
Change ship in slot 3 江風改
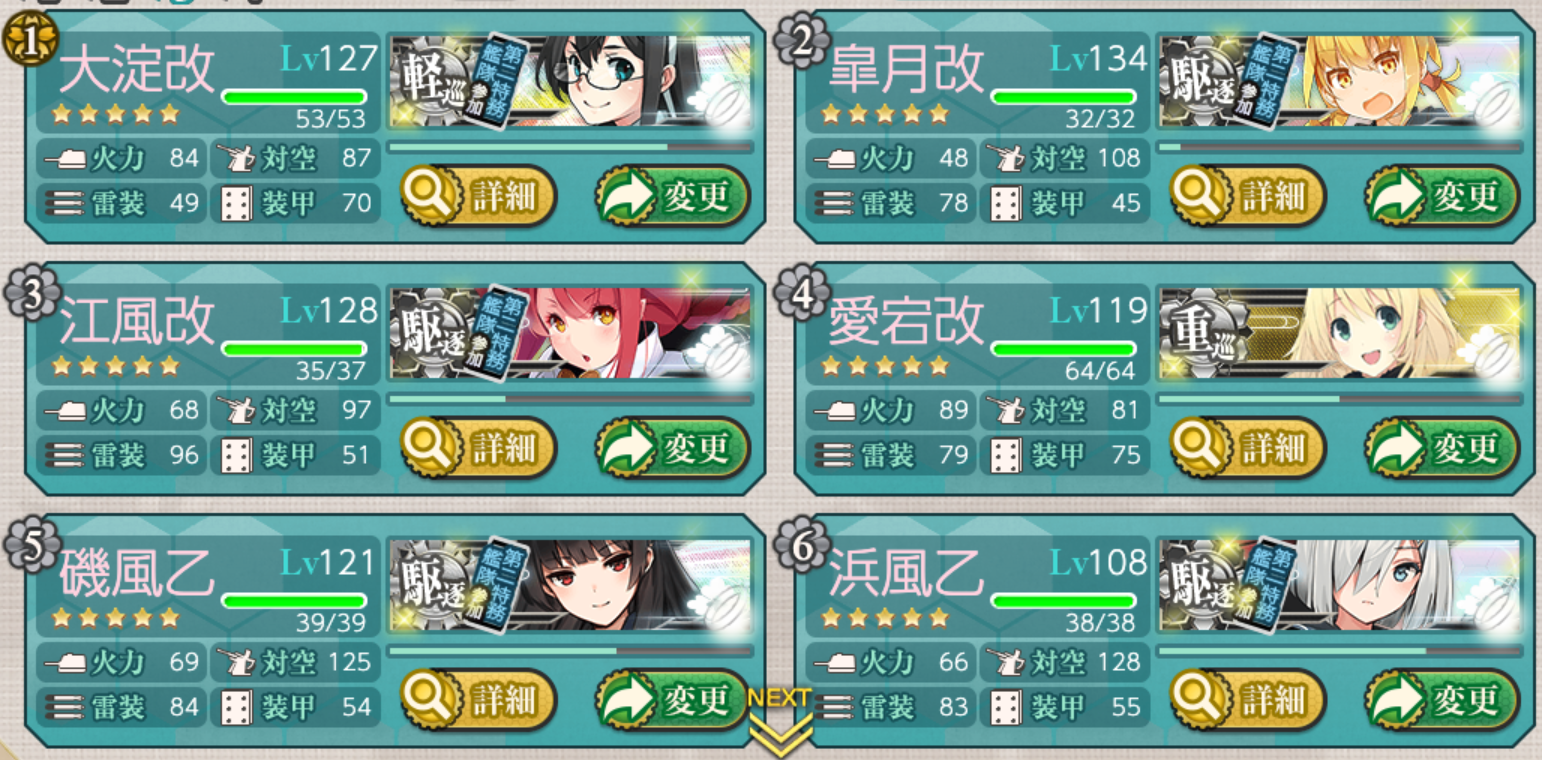[x=672, y=448]
